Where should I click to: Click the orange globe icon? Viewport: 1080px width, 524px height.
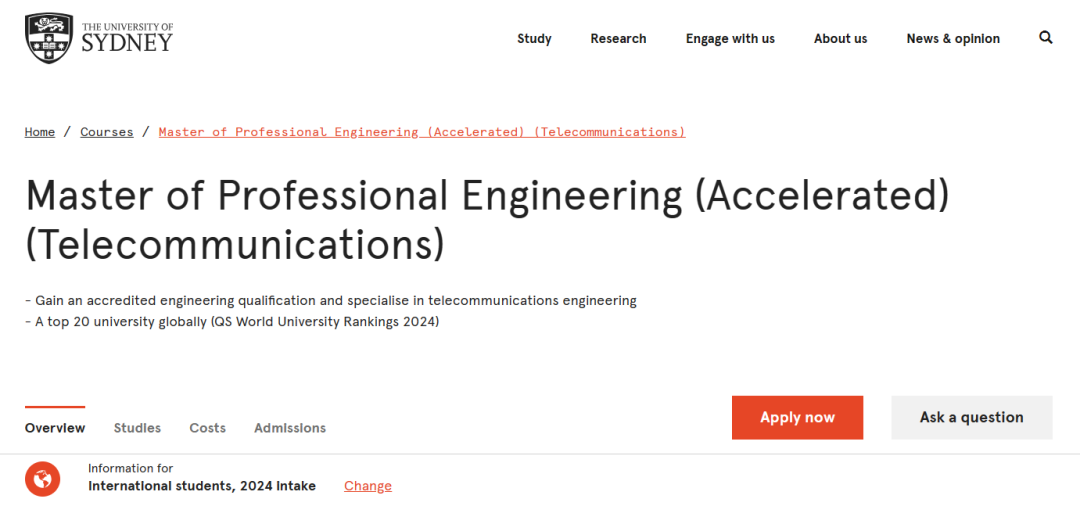(x=43, y=479)
